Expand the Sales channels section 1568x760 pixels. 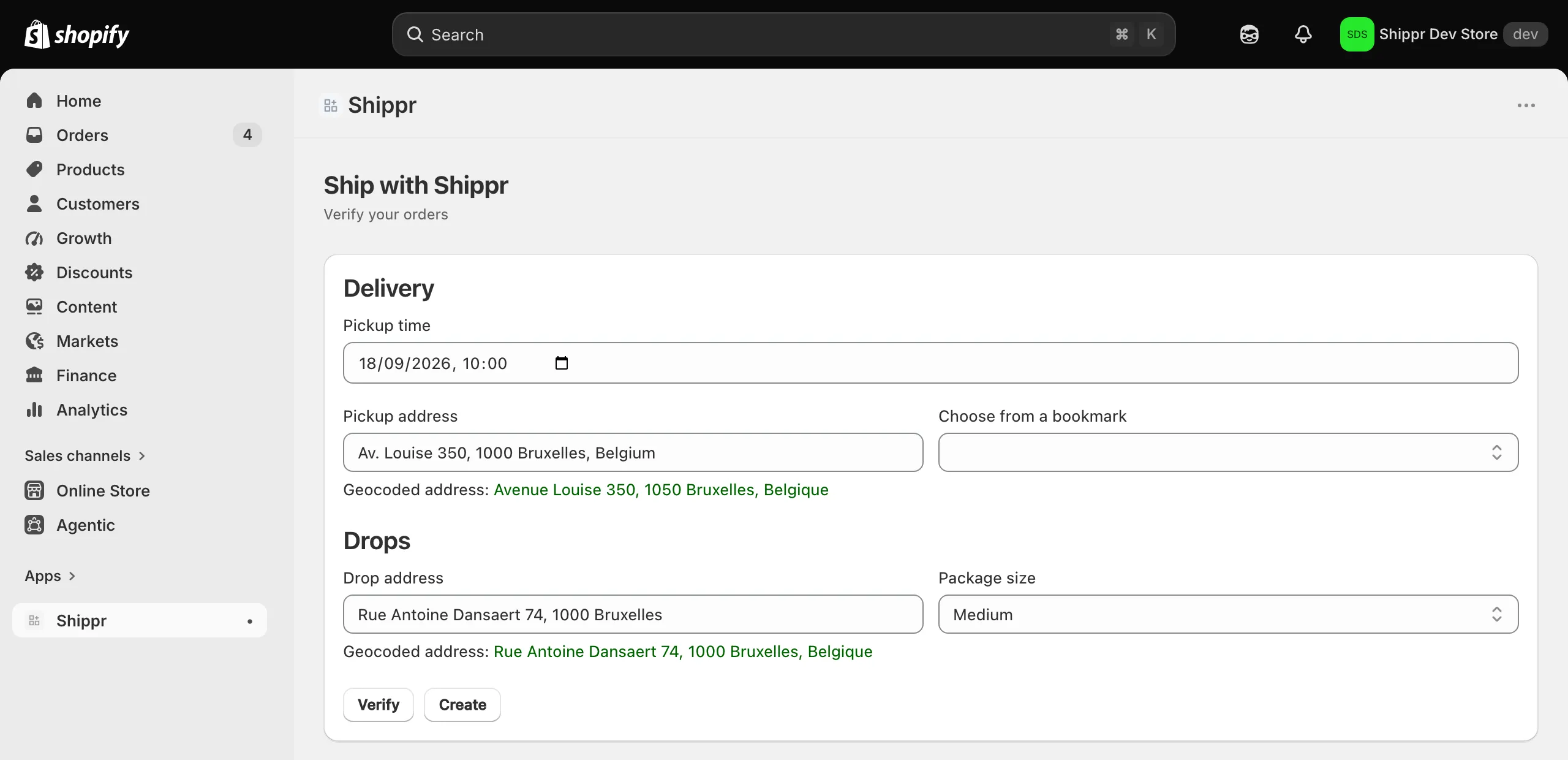(85, 455)
